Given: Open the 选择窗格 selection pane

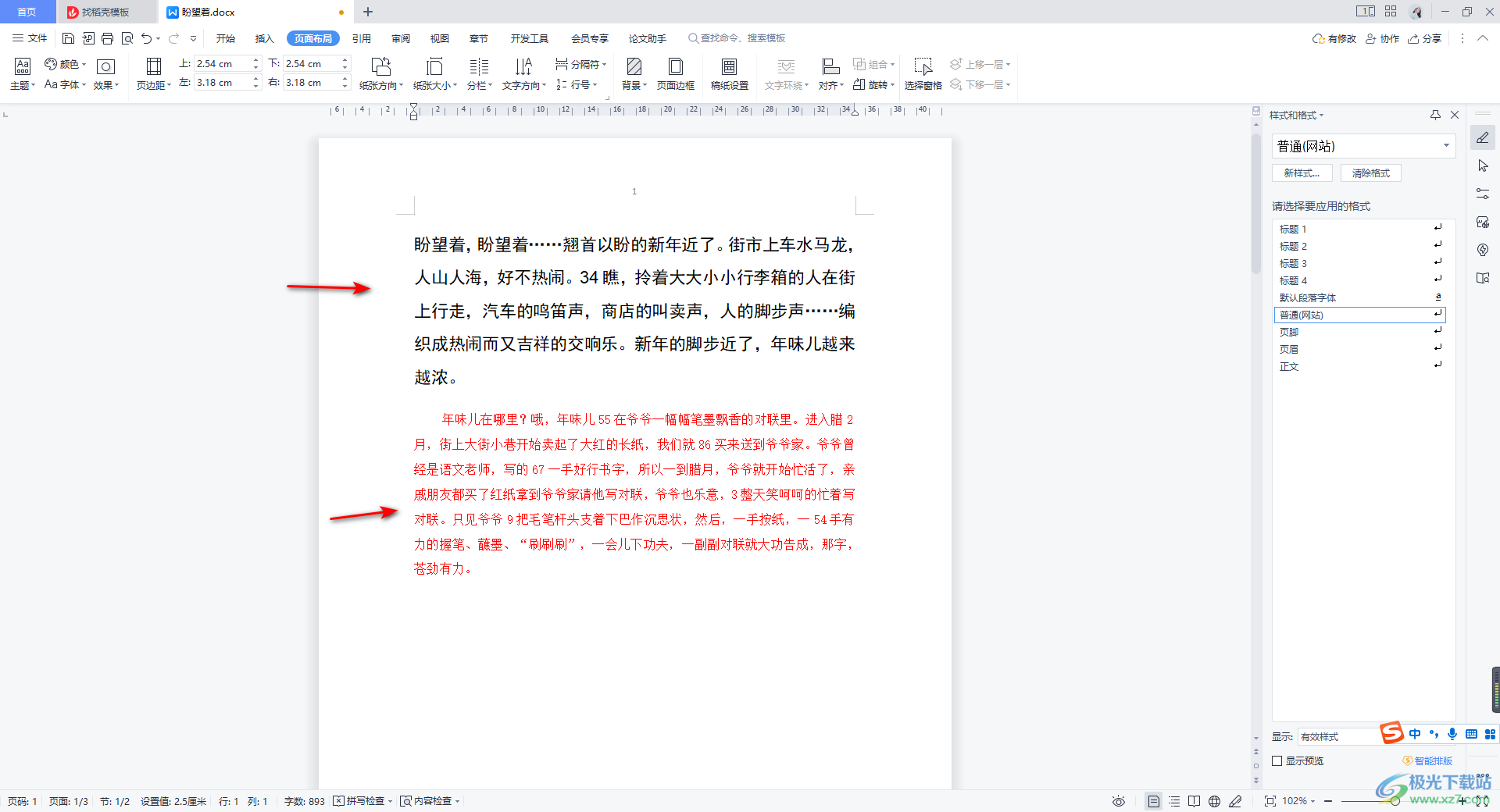Looking at the screenshot, I should (923, 73).
